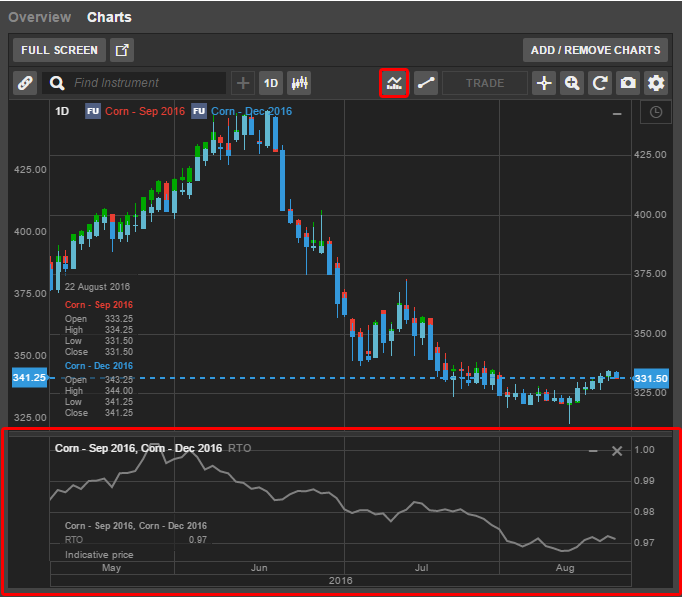Toggle the clock icon on the price axis
The image size is (682, 597).
[655, 113]
